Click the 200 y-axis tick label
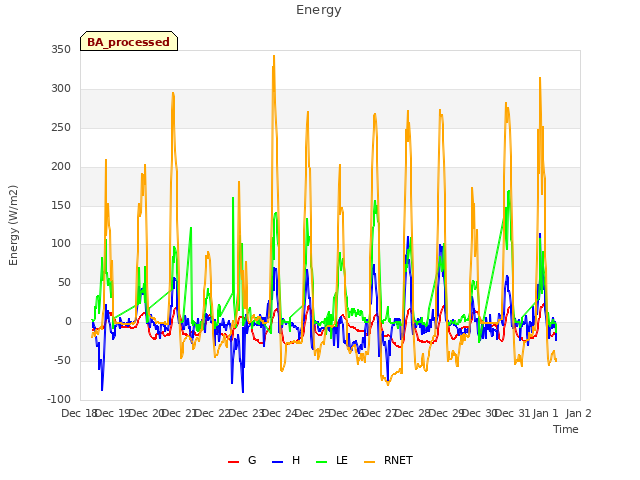 click(x=61, y=167)
